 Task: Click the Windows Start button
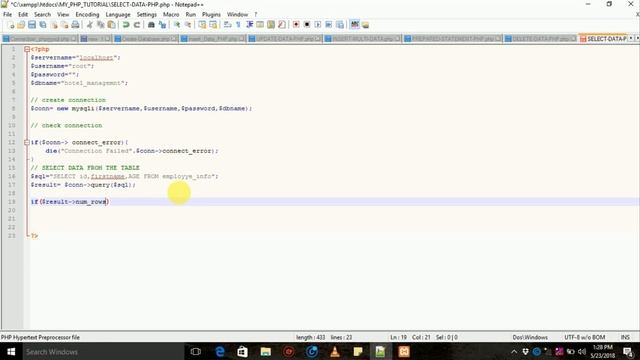11,351
